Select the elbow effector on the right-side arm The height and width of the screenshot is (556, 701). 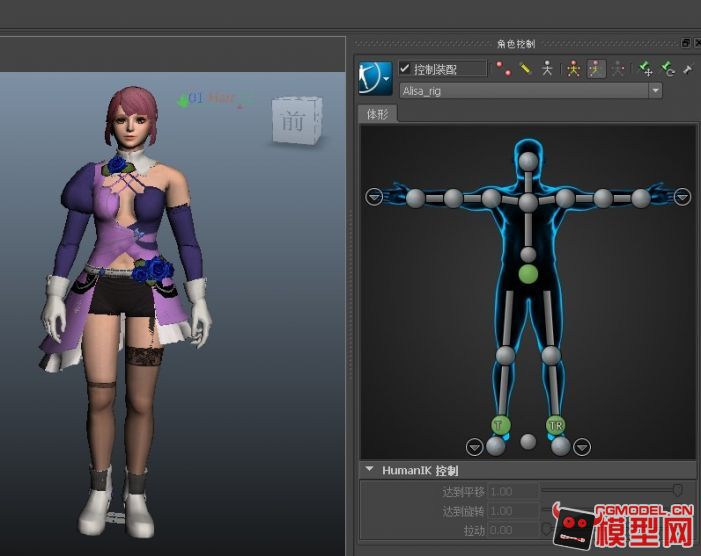pos(603,198)
